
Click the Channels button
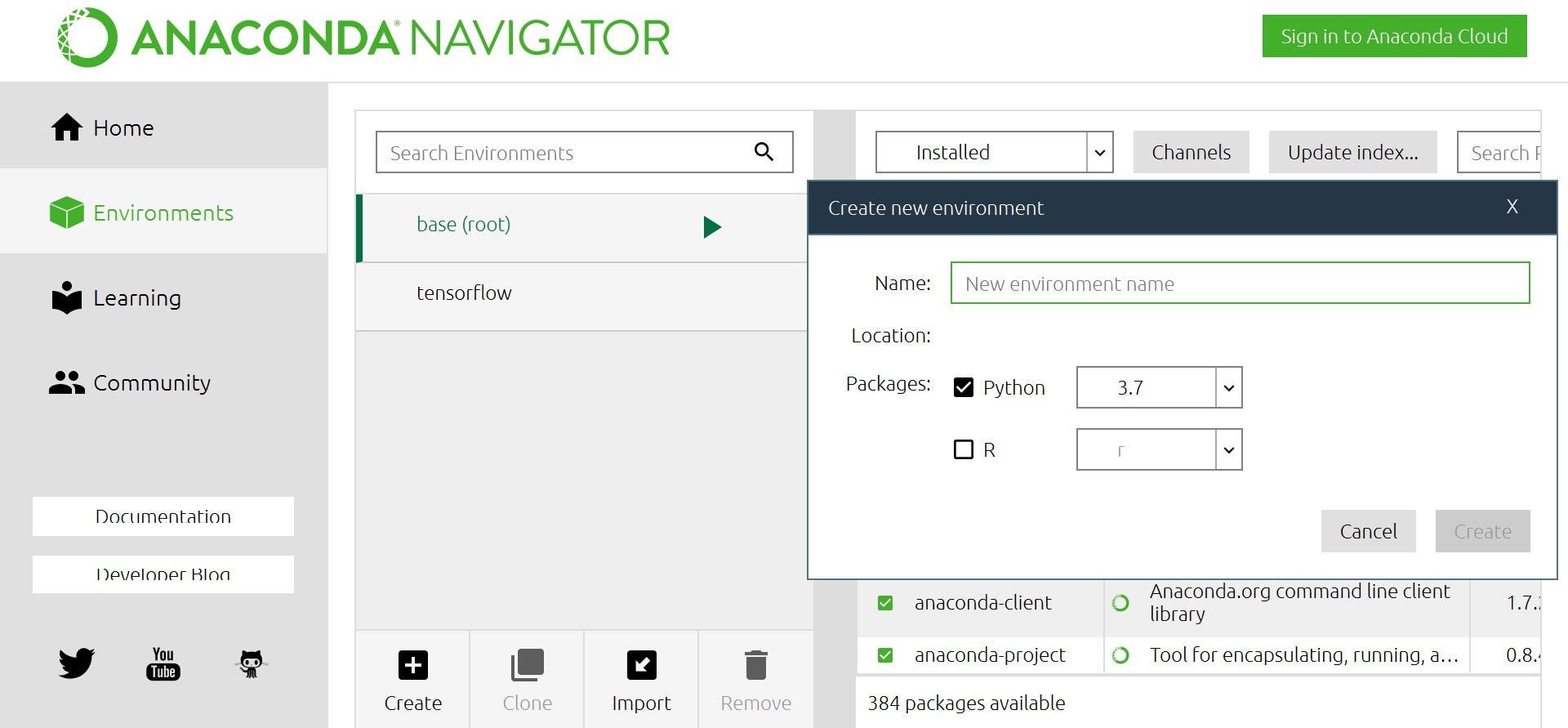point(1191,152)
